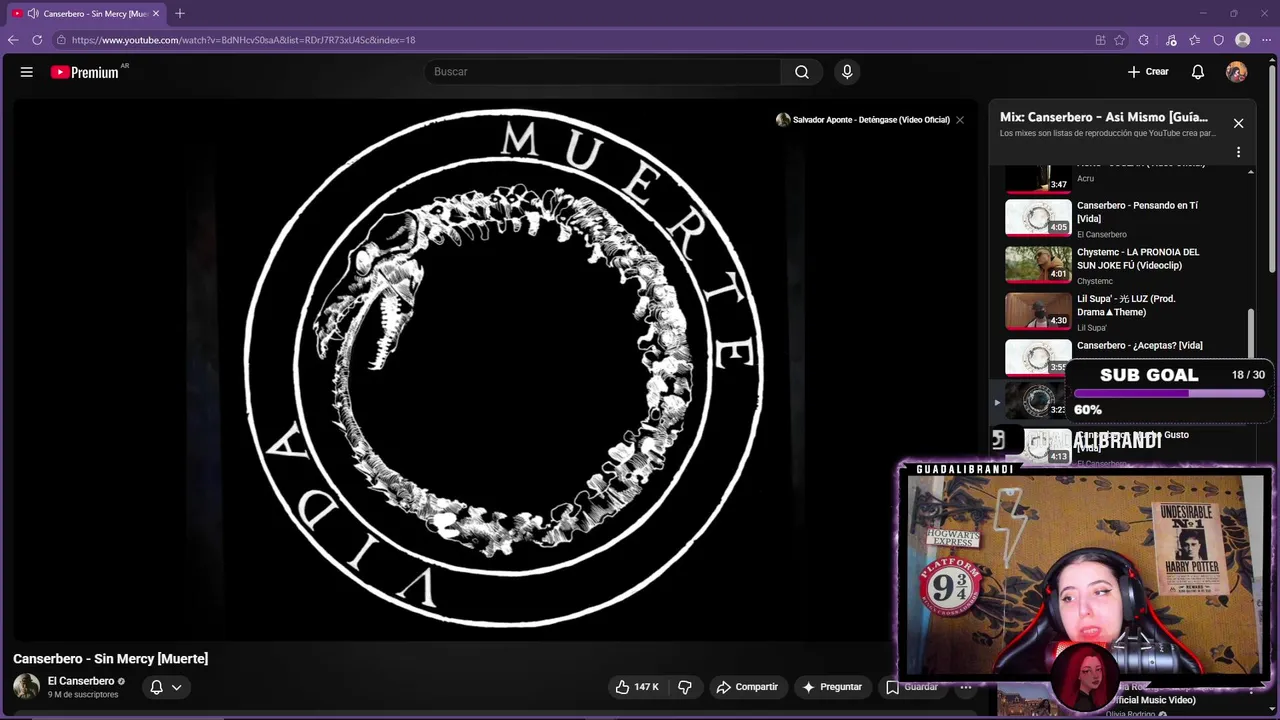Go back using browser back arrow

(13, 40)
